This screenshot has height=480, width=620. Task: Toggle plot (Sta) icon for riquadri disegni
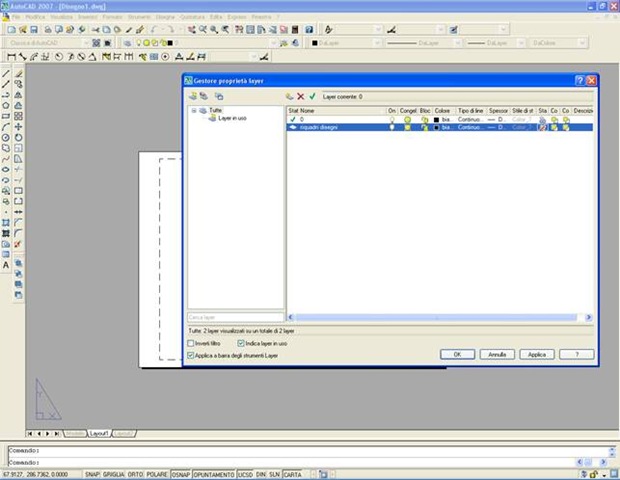[543, 127]
